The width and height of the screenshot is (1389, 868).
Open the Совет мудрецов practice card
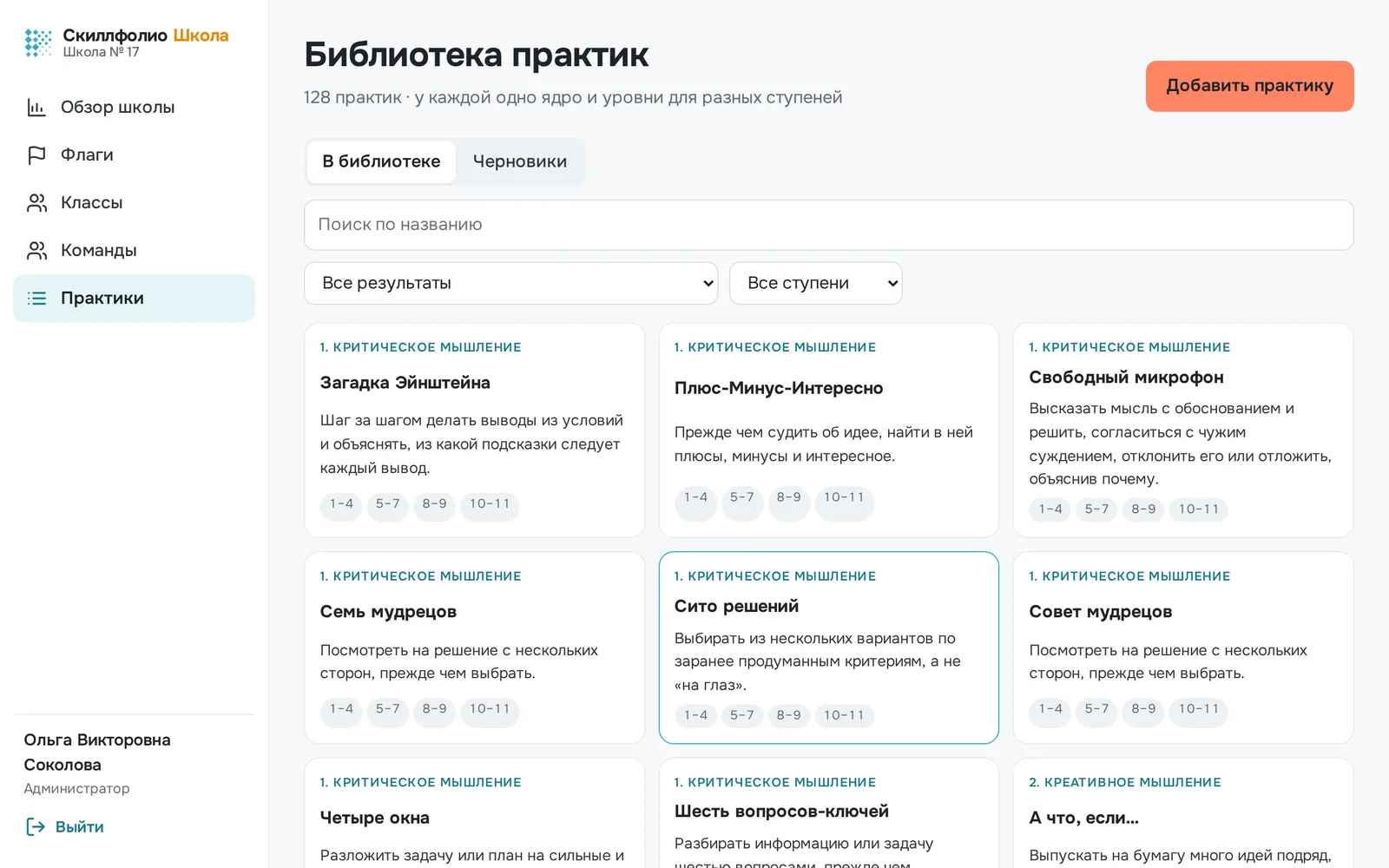click(1183, 648)
